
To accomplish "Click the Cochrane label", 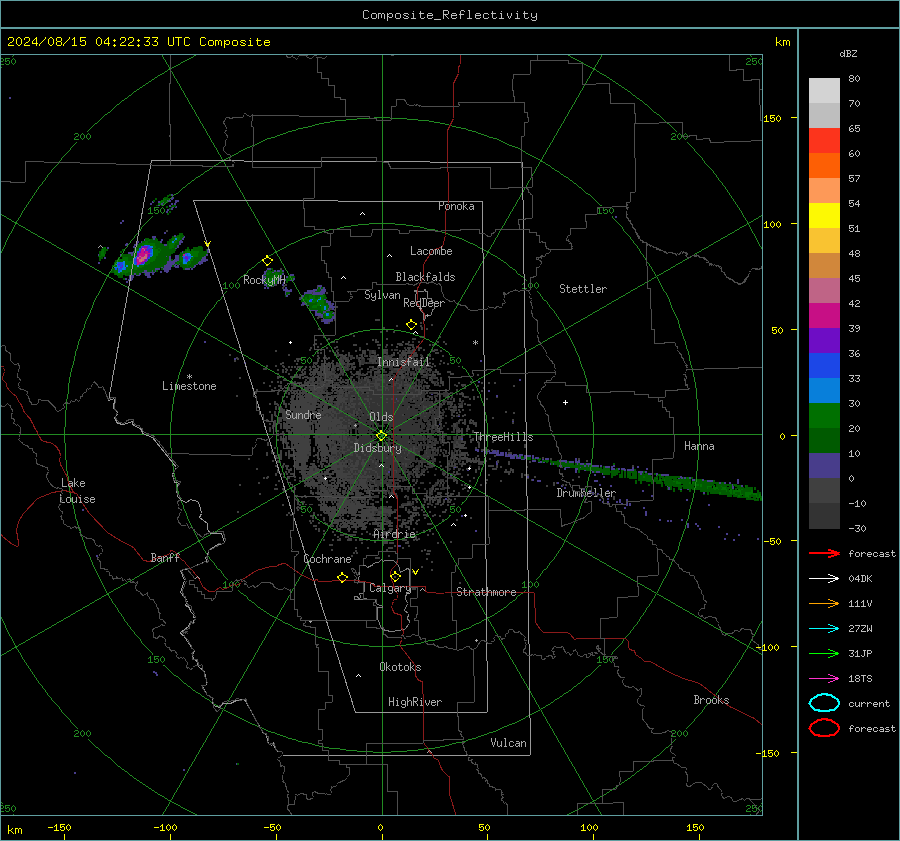I will pos(327,559).
